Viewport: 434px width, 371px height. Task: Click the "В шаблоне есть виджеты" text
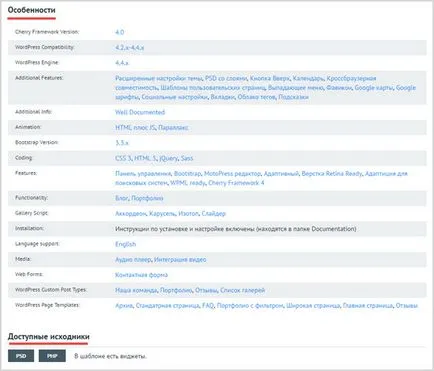[x=110, y=356]
